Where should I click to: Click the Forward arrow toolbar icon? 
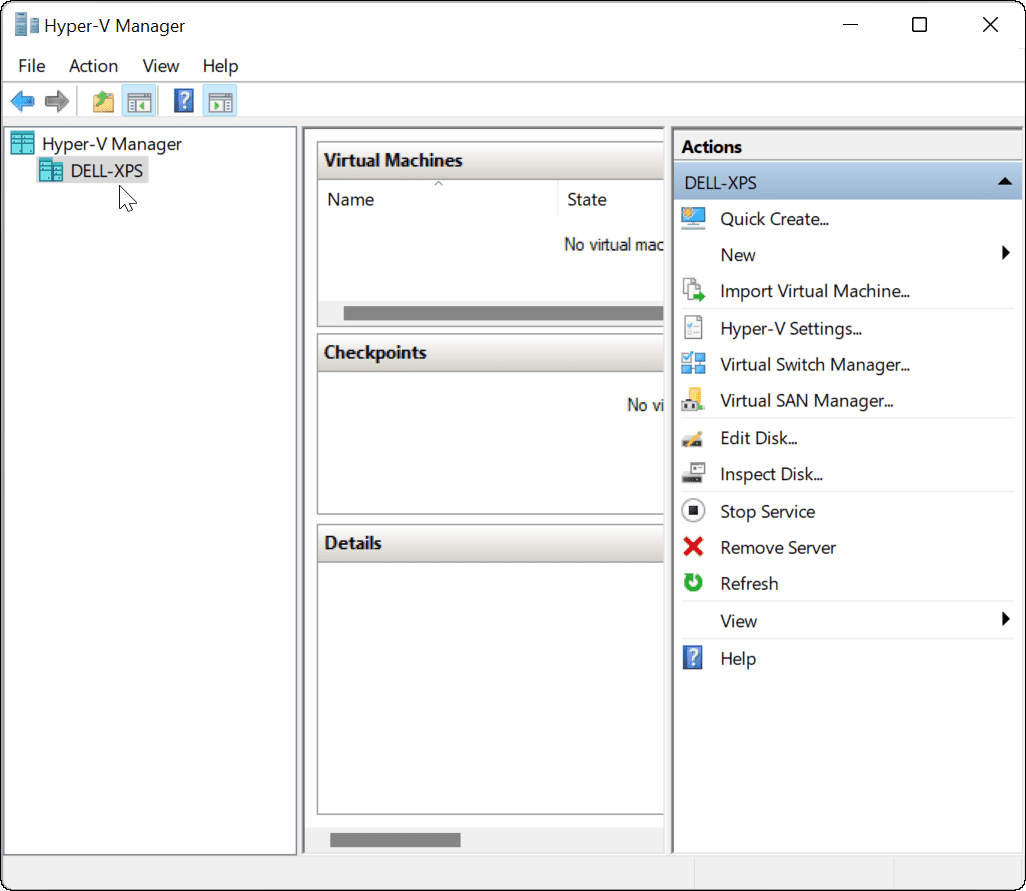coord(57,101)
